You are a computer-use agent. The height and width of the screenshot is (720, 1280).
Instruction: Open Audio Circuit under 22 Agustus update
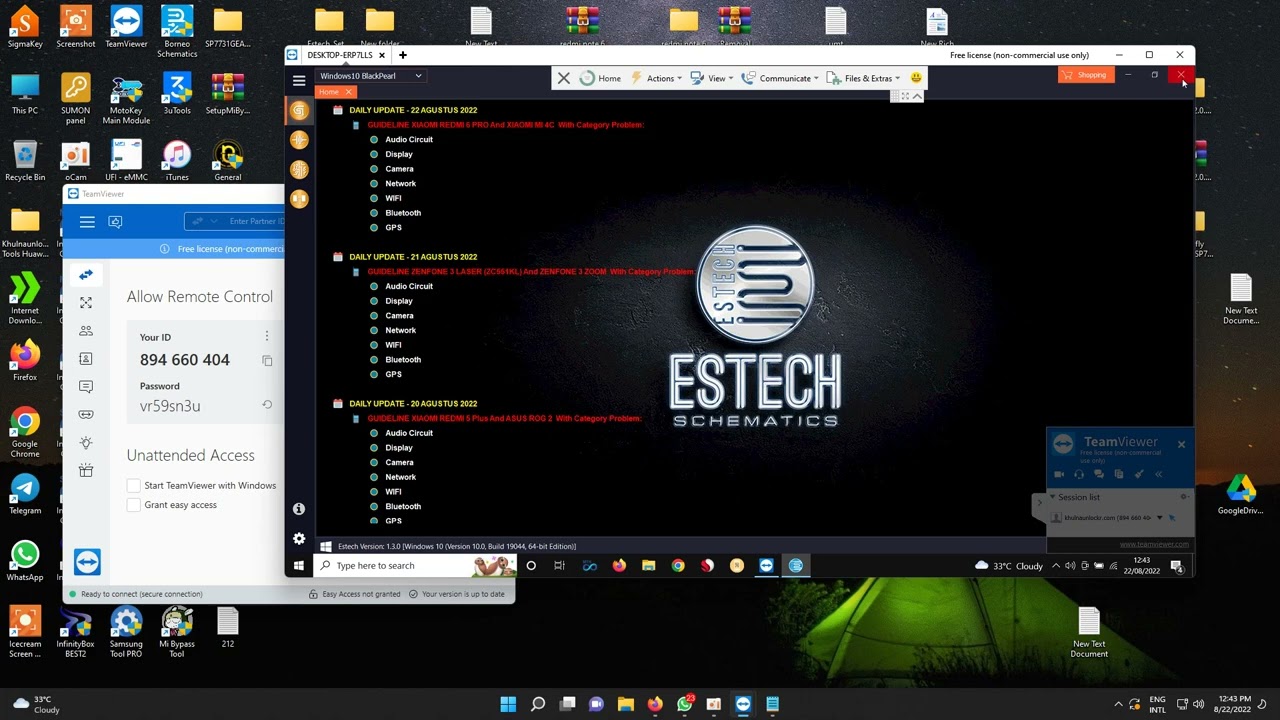[409, 139]
